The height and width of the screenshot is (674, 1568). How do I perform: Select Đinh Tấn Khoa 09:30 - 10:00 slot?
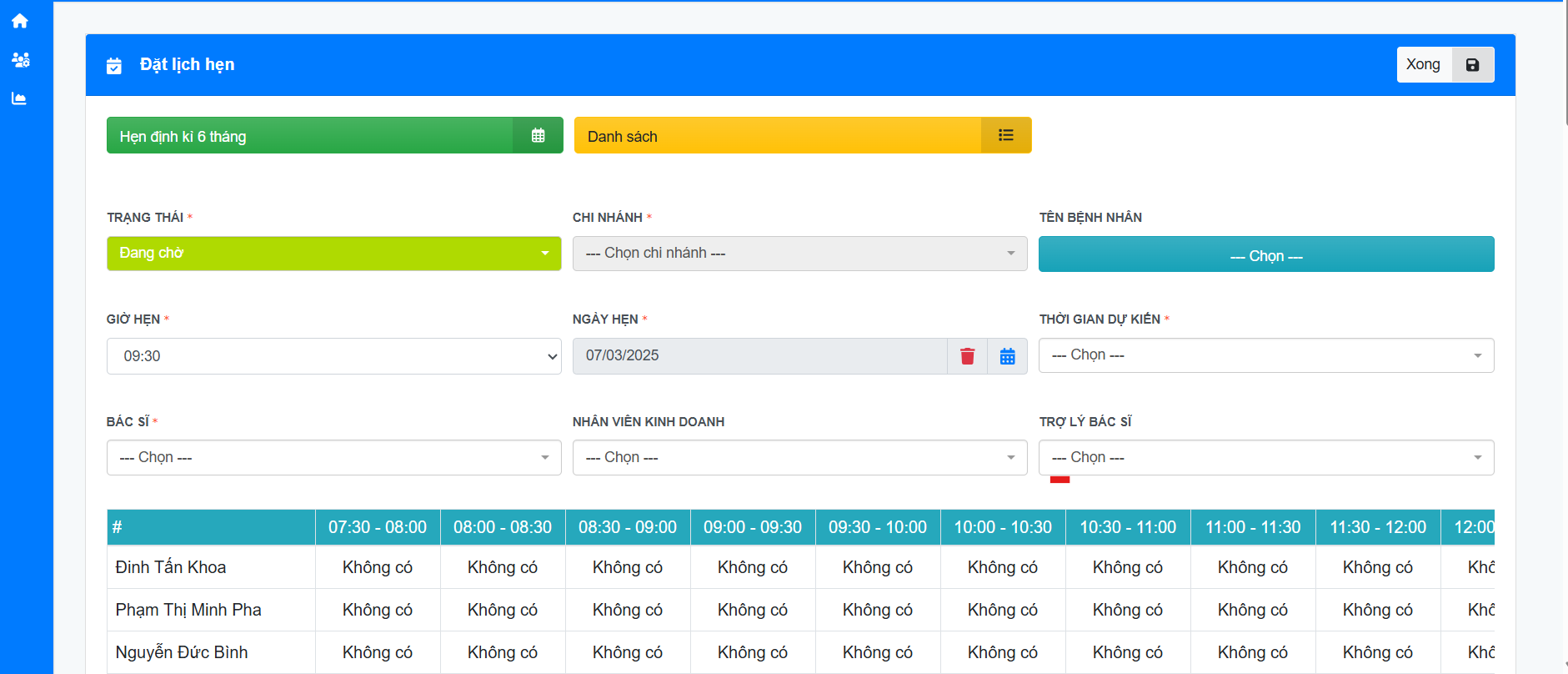(x=877, y=567)
